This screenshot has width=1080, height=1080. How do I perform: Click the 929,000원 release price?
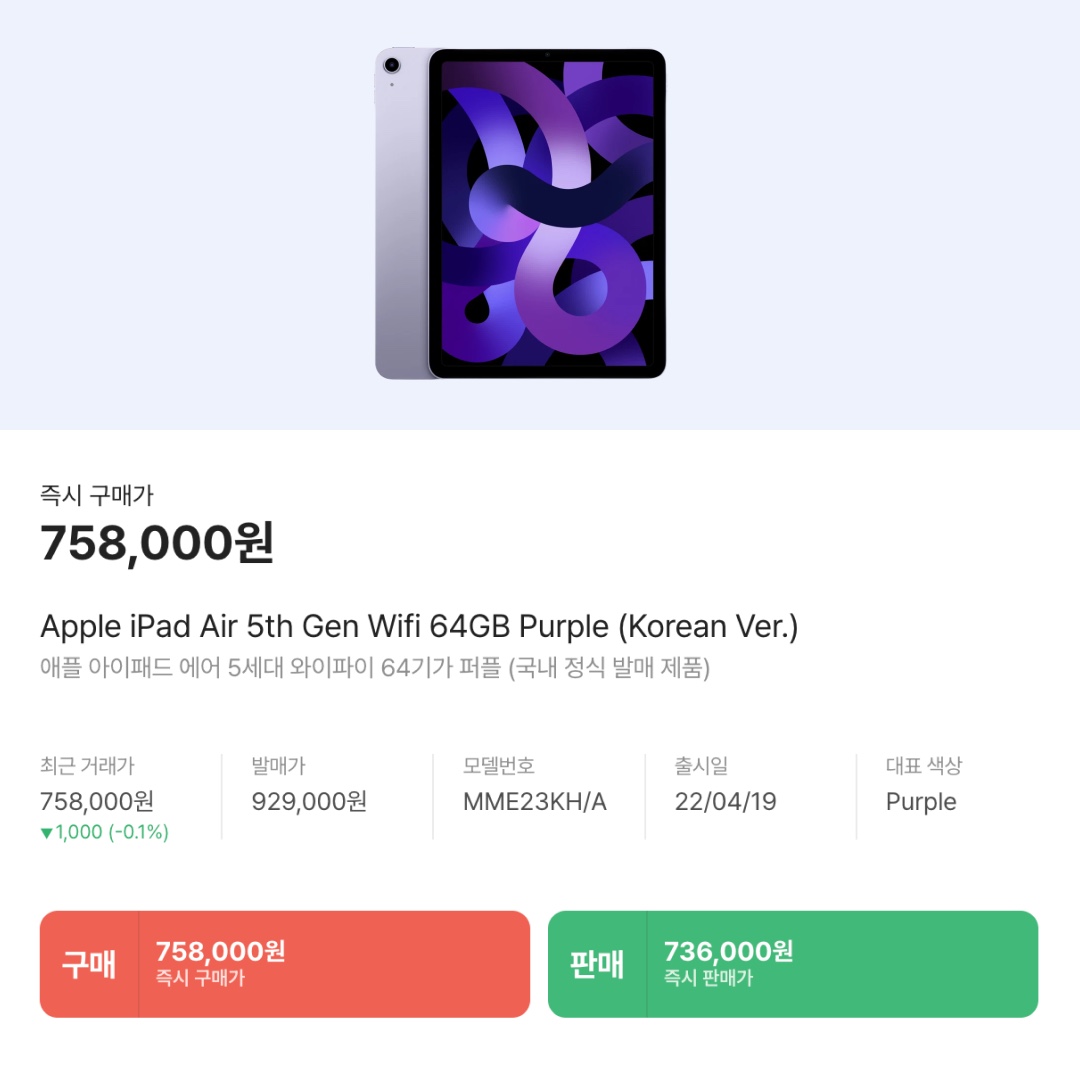[x=309, y=802]
